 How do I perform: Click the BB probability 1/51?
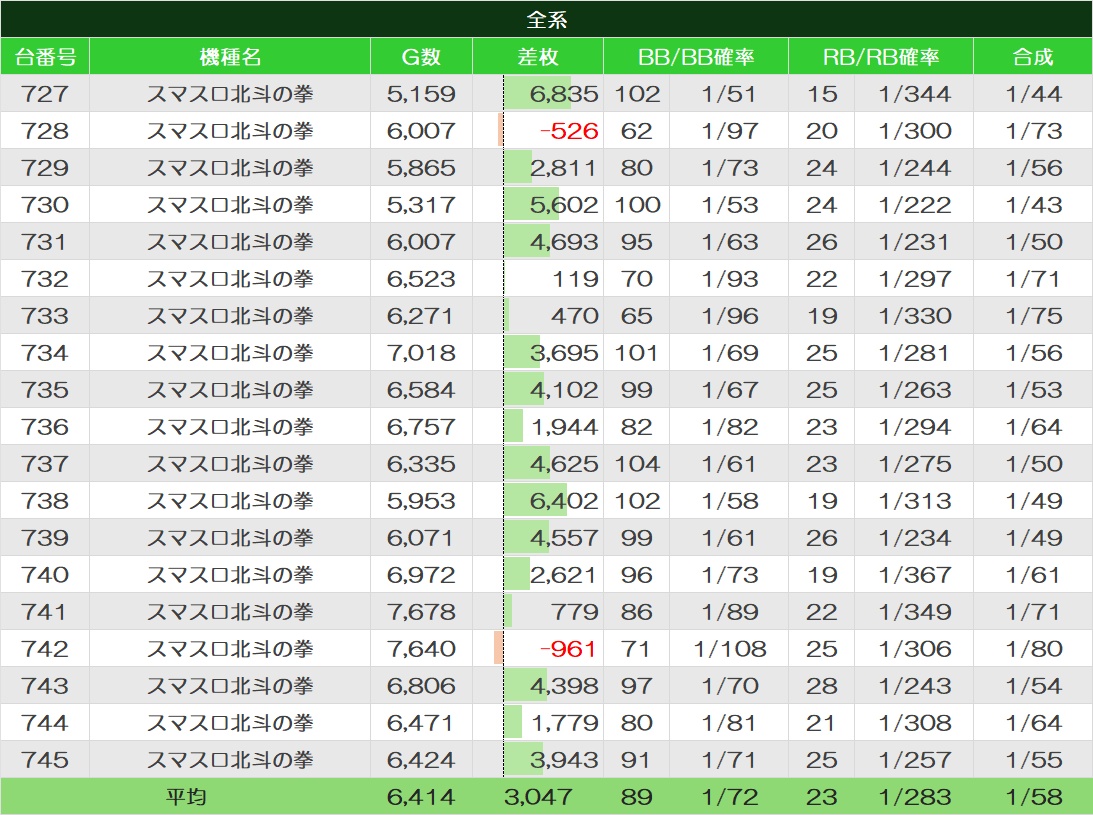click(x=728, y=93)
